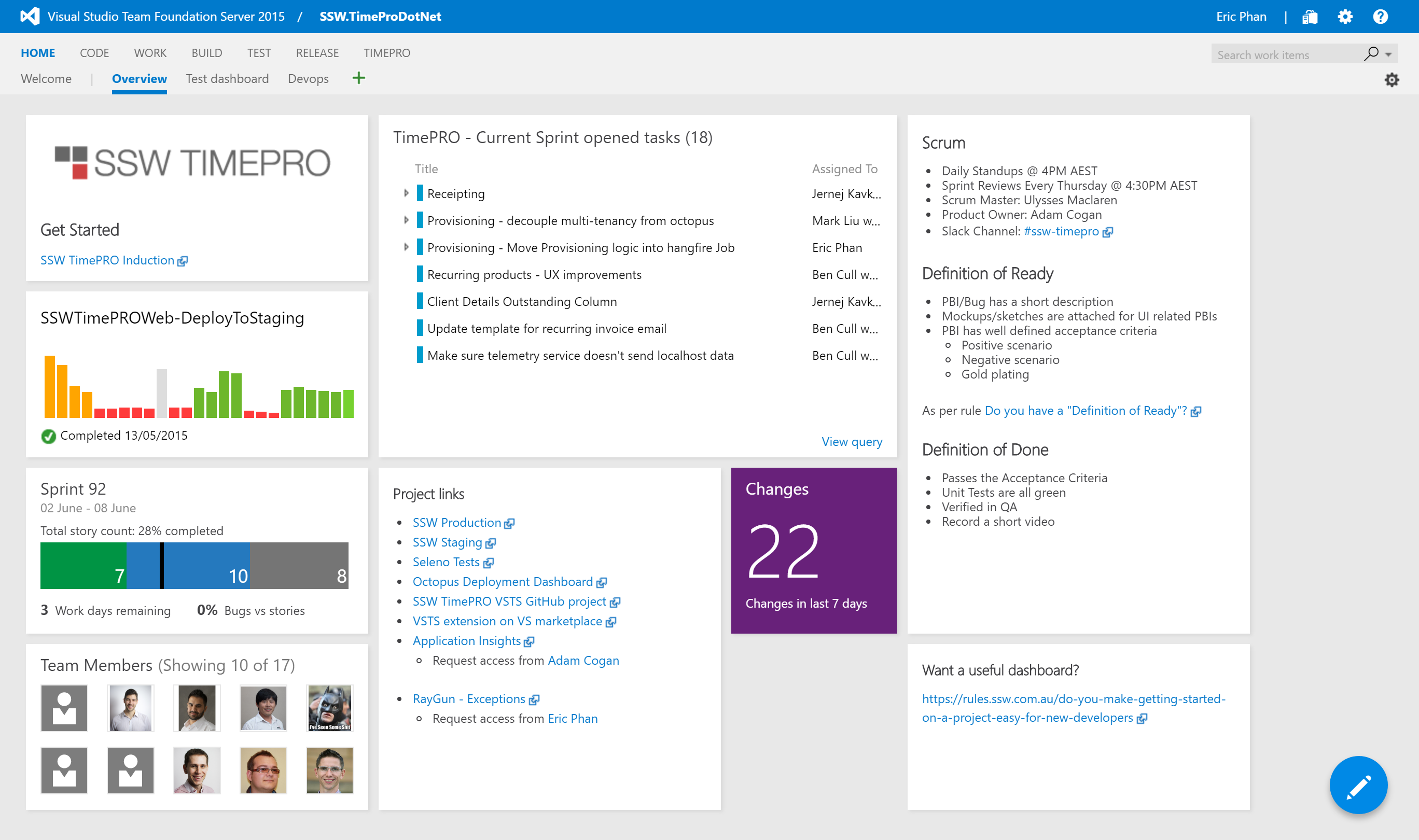Click the search magnifier icon
Viewport: 1419px width, 840px height.
(x=1371, y=54)
